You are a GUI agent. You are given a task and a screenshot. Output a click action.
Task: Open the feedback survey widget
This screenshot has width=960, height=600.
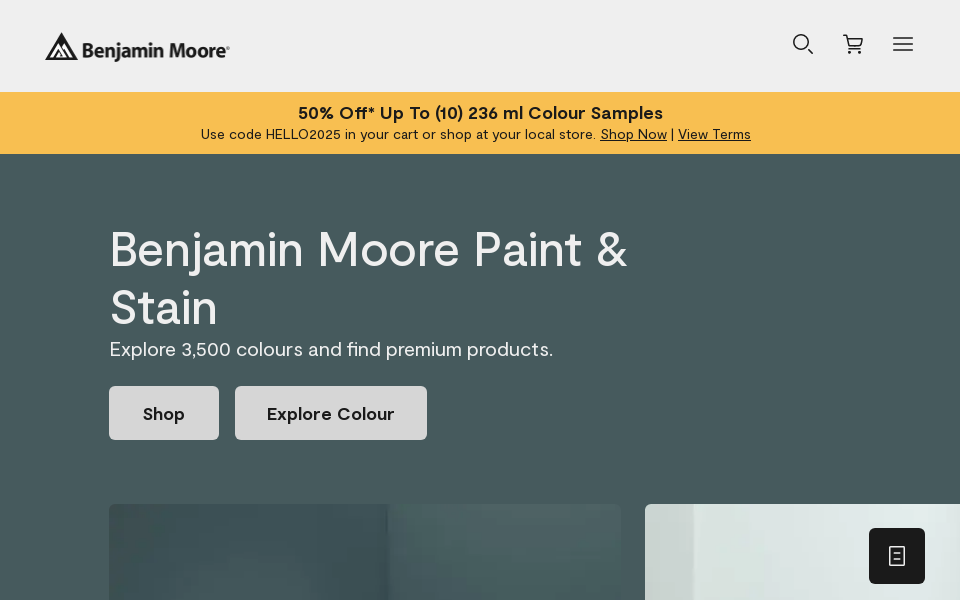(x=897, y=556)
